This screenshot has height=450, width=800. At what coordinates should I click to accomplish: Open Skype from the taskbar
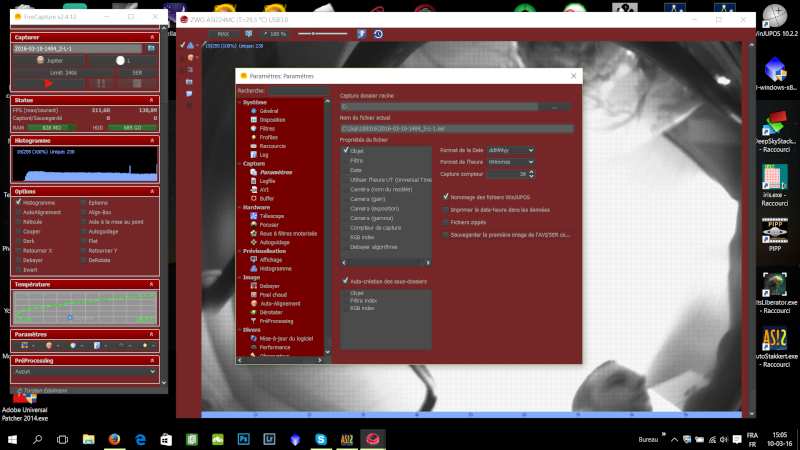pyautogui.click(x=321, y=439)
